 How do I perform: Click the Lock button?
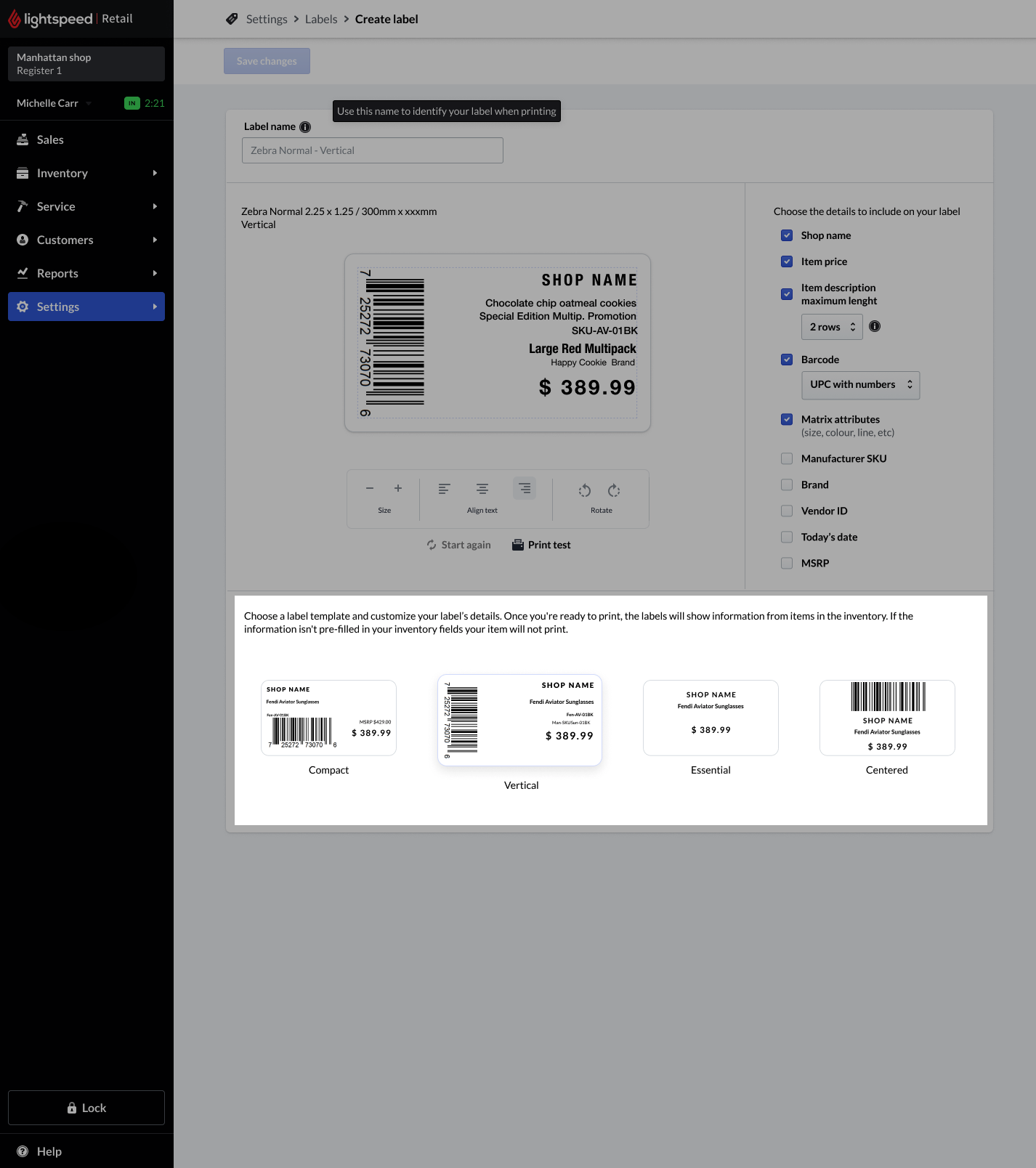[86, 1108]
